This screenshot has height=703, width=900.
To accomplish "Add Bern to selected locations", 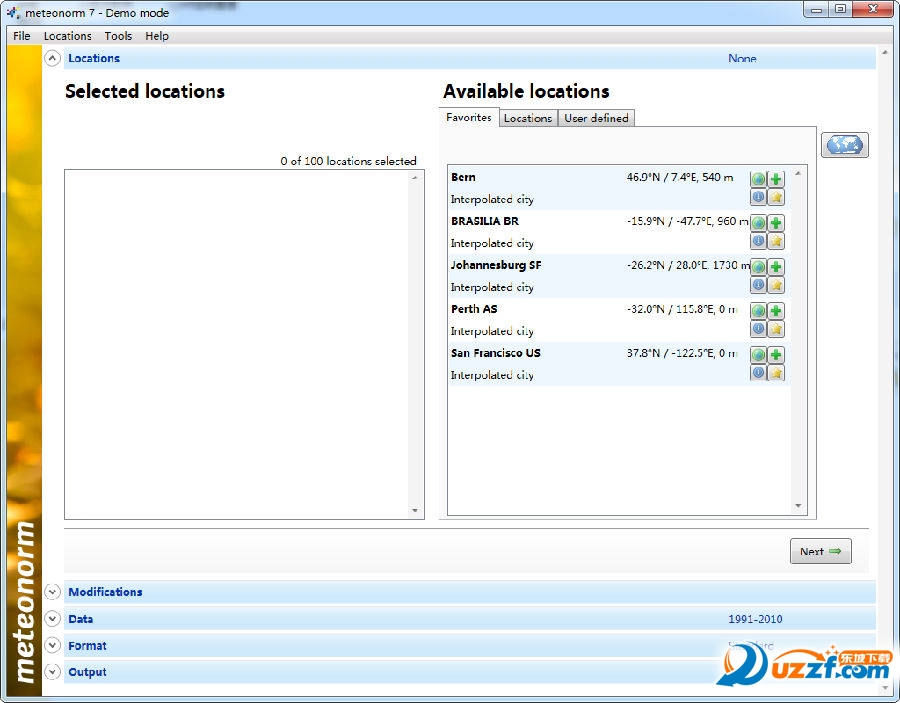I will click(776, 179).
